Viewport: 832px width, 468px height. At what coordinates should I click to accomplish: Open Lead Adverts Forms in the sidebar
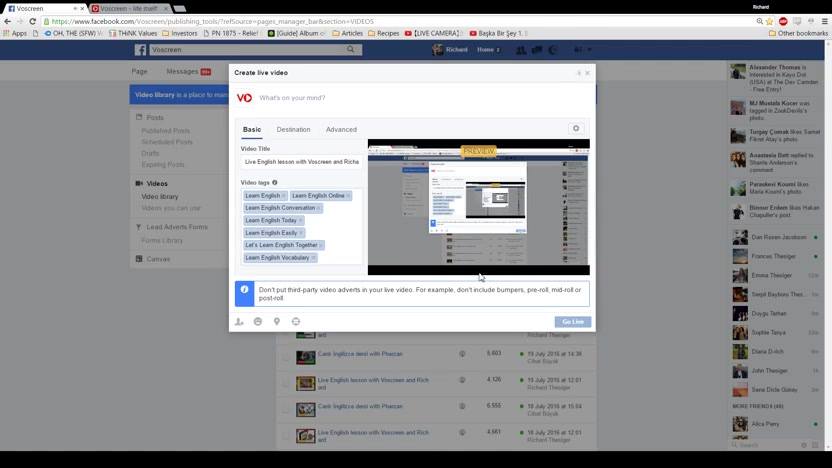[x=177, y=227]
